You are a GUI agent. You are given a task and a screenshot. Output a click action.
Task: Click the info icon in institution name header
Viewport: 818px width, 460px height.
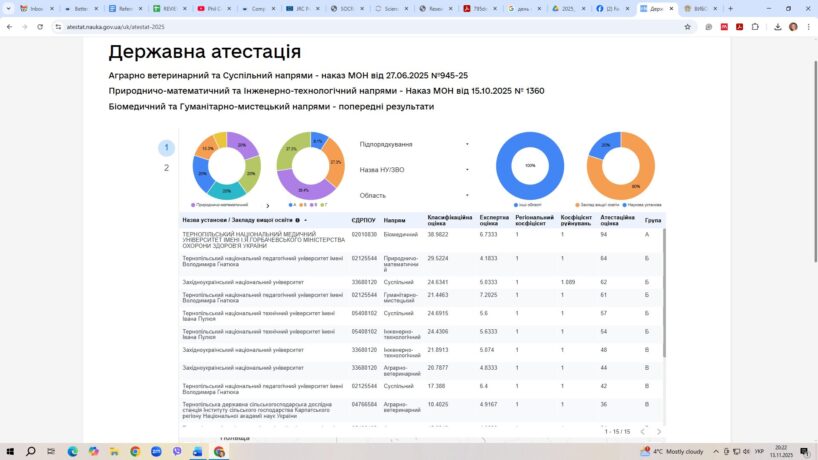click(297, 220)
